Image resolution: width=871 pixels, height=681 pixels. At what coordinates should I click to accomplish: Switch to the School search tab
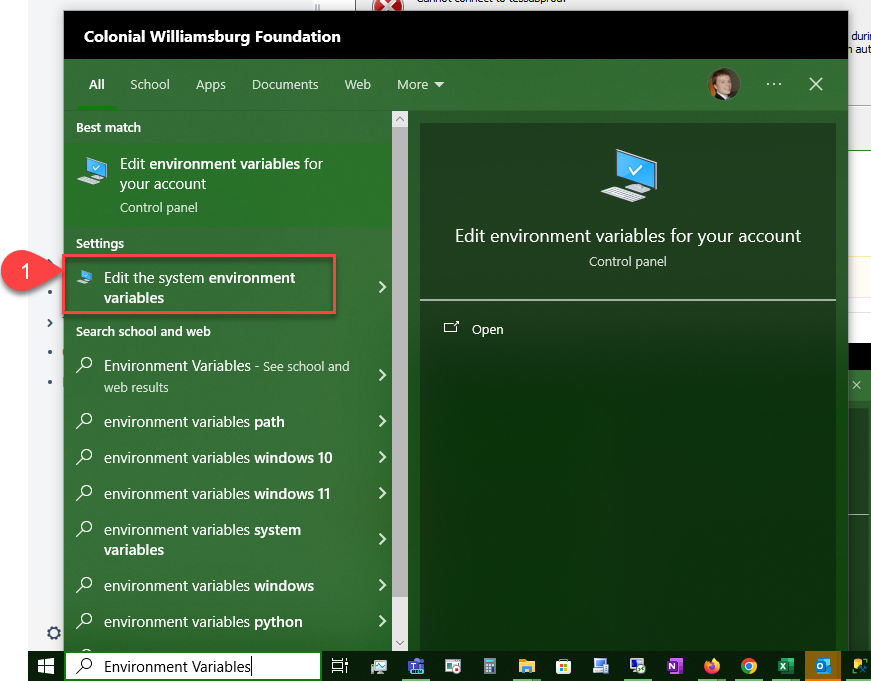[149, 84]
